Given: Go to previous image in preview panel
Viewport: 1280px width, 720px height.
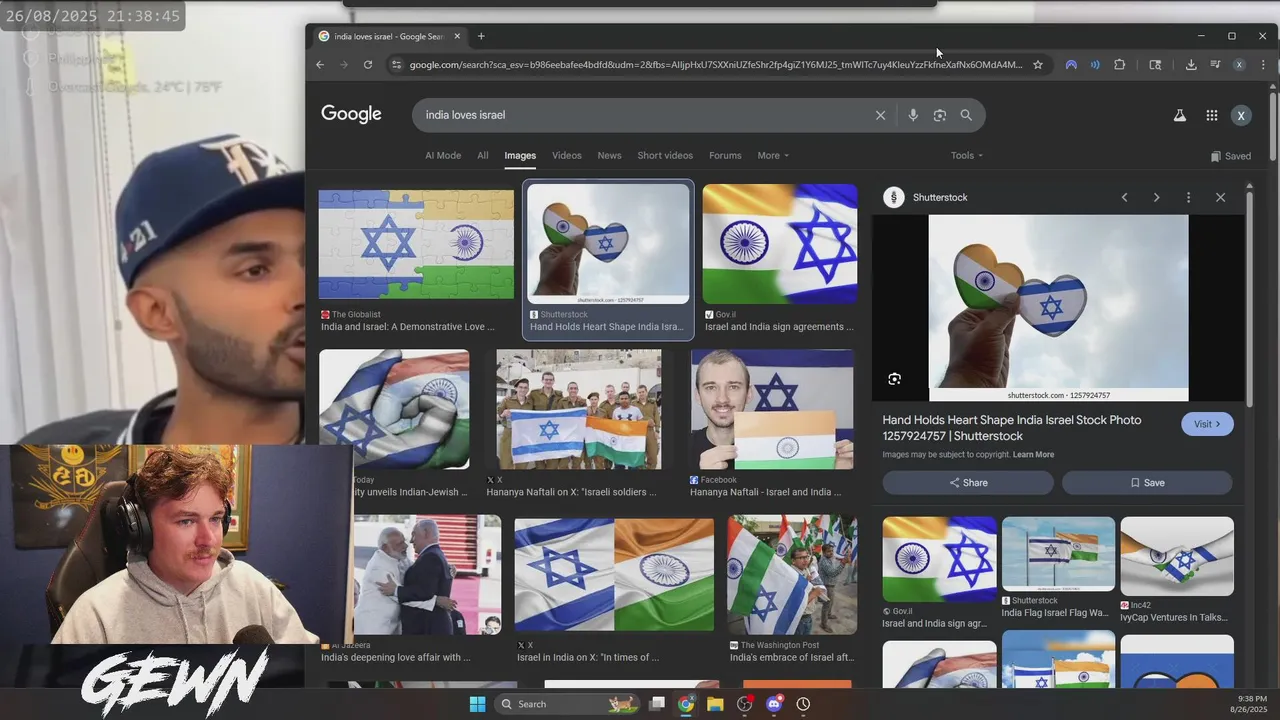Looking at the screenshot, I should [x=1124, y=197].
